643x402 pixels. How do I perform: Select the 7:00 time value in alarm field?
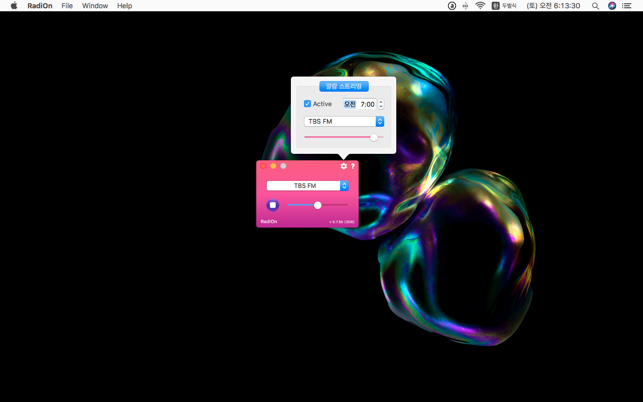(367, 104)
